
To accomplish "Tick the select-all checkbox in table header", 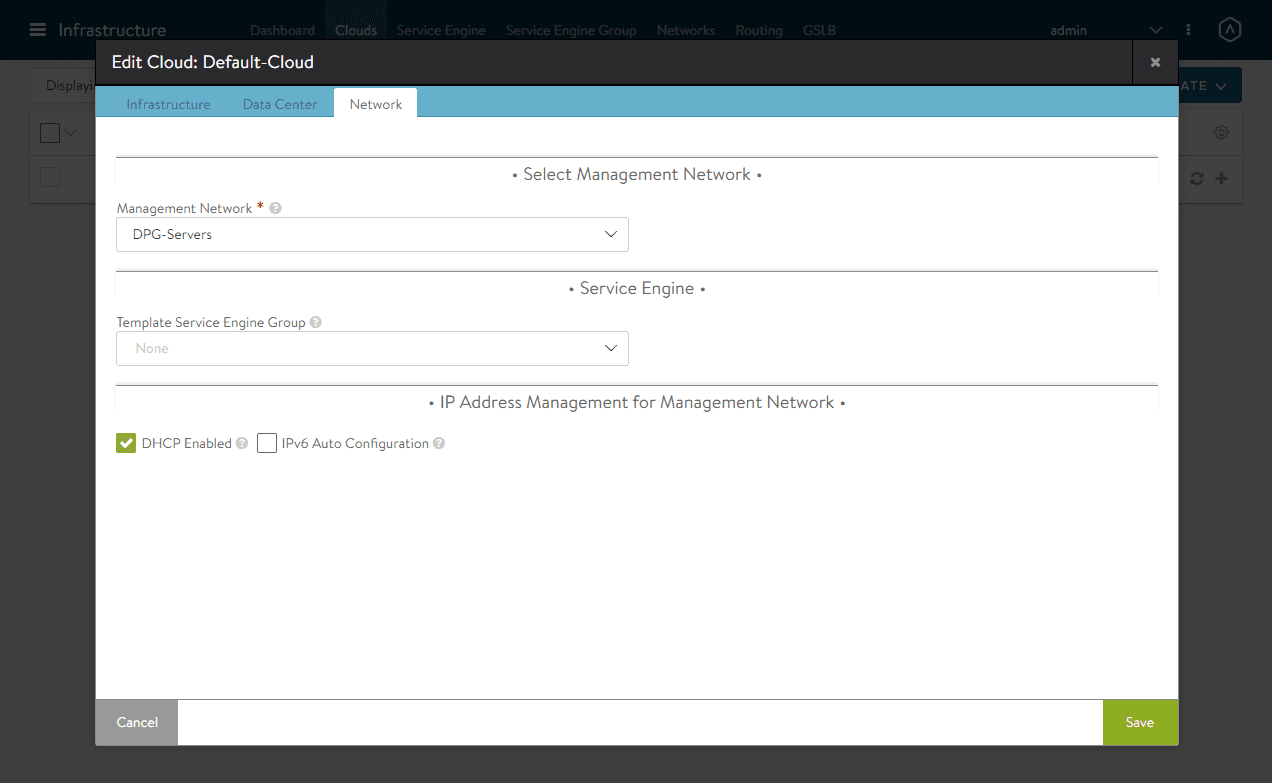I will [x=50, y=133].
